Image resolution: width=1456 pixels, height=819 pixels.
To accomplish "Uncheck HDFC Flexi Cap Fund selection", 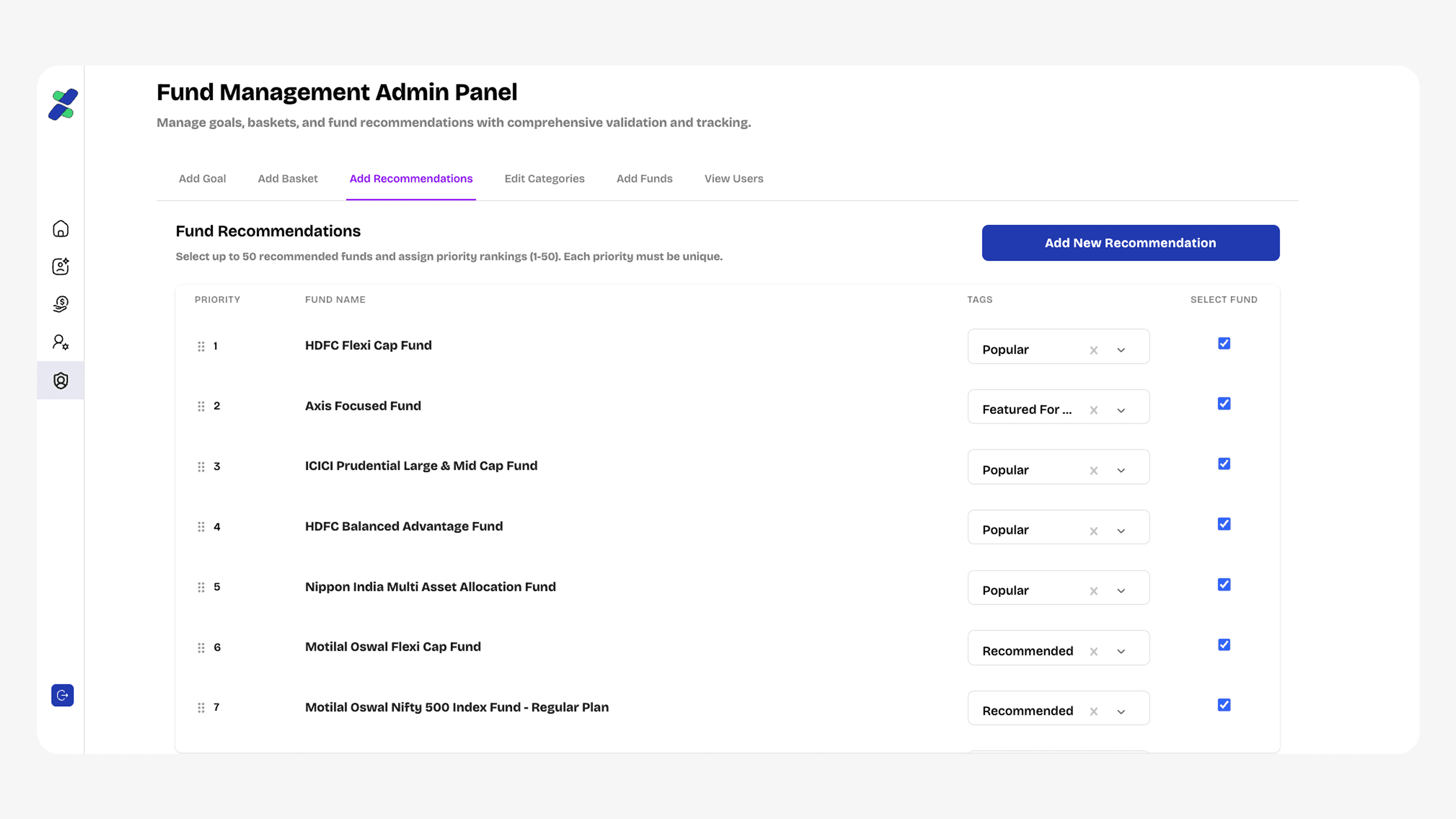I will (x=1224, y=344).
